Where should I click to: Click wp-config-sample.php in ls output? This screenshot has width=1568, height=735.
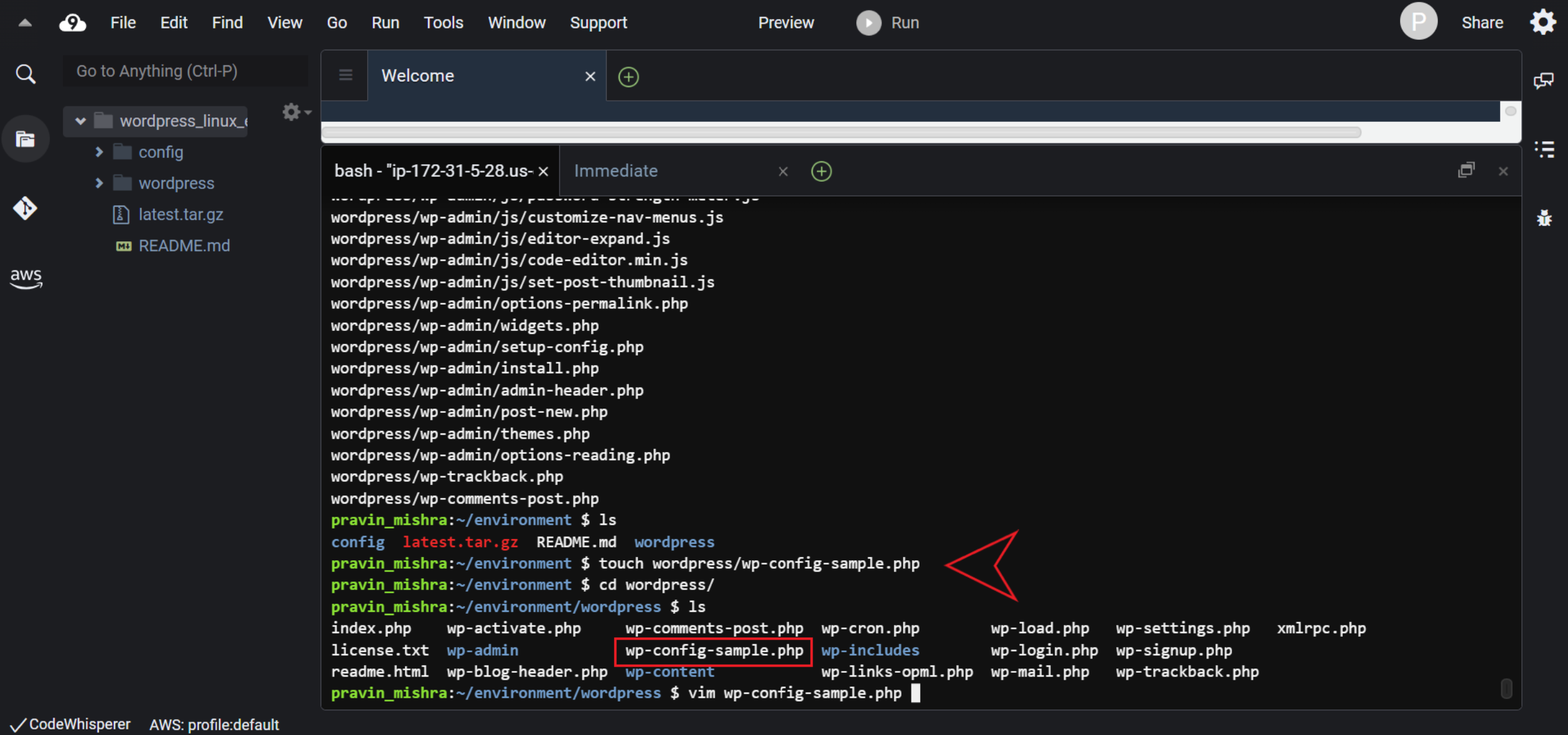click(x=714, y=650)
